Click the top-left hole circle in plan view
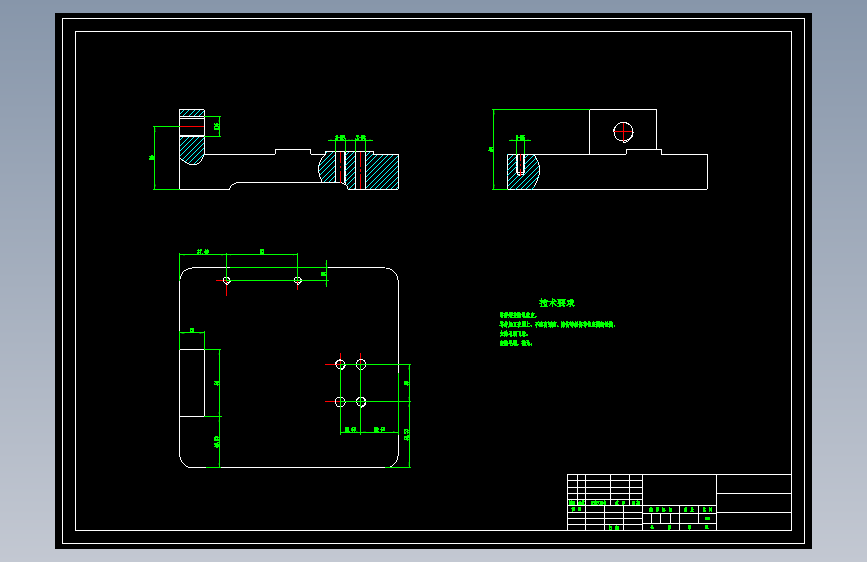The height and width of the screenshot is (562, 867). coord(227,280)
